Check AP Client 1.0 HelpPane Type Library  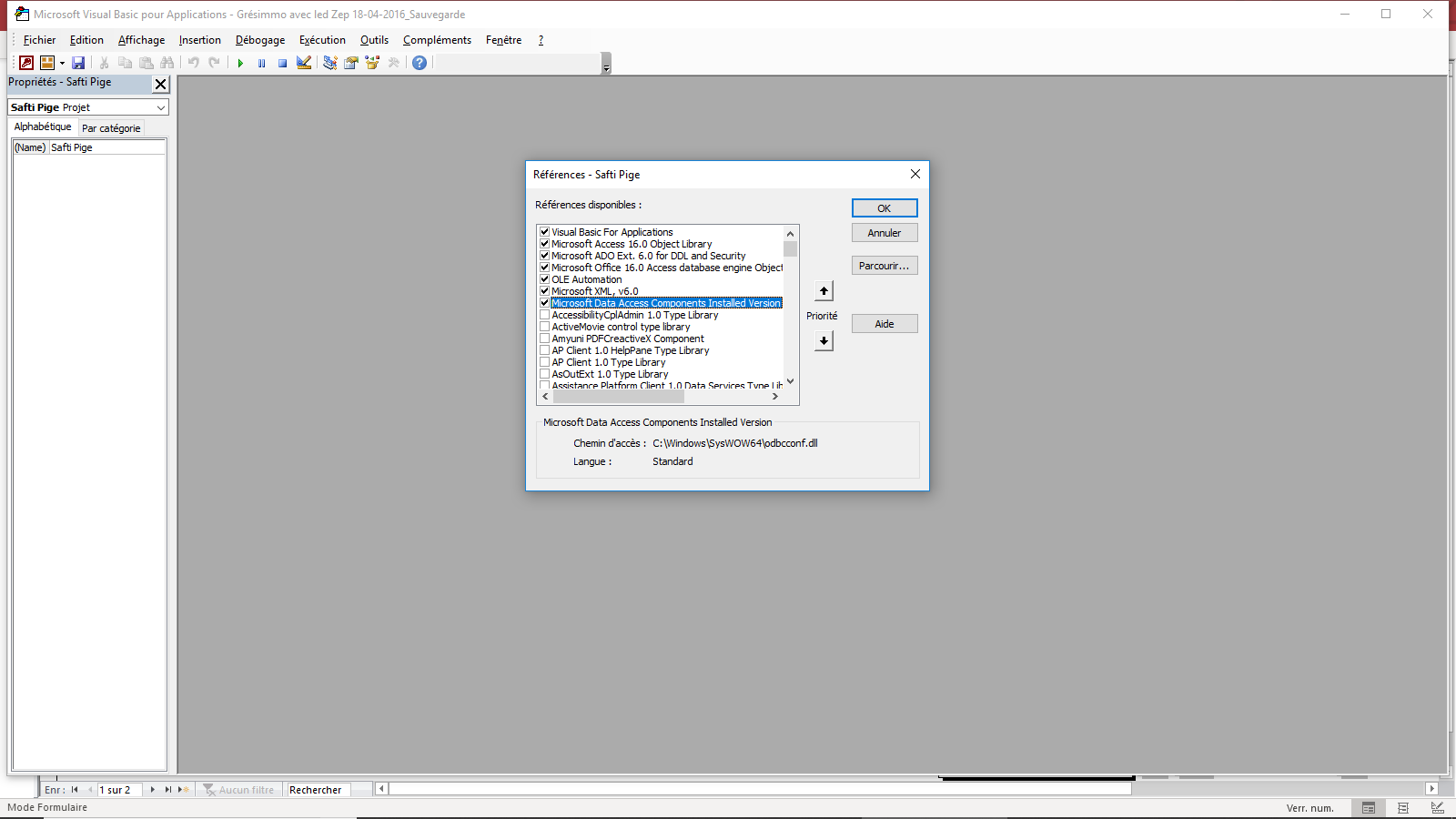tap(544, 350)
